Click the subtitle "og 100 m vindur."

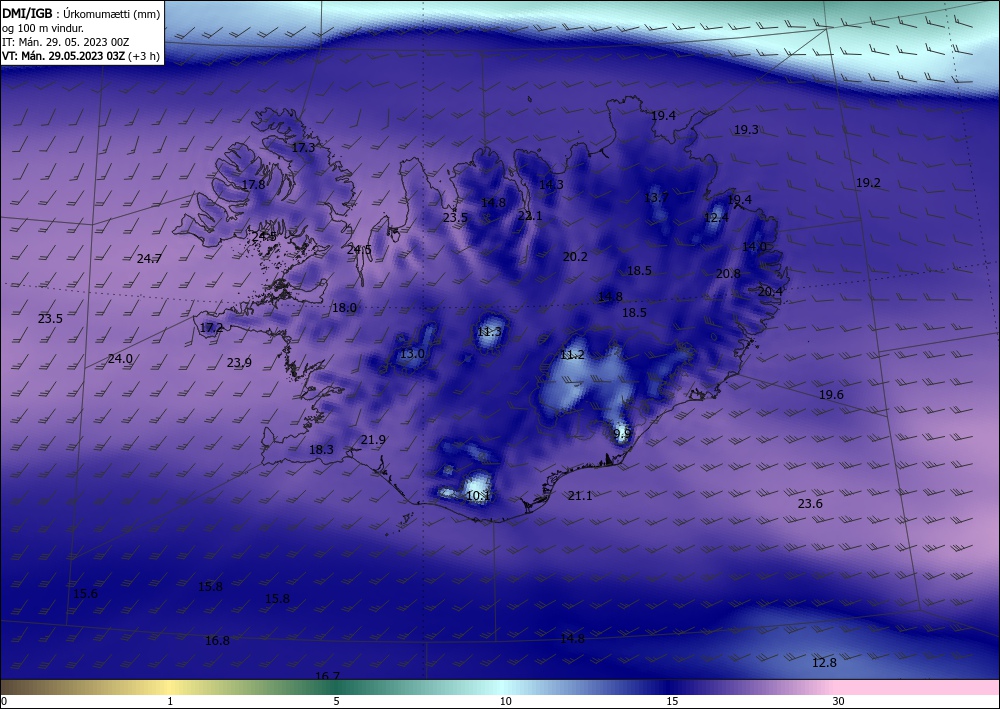click(43, 28)
